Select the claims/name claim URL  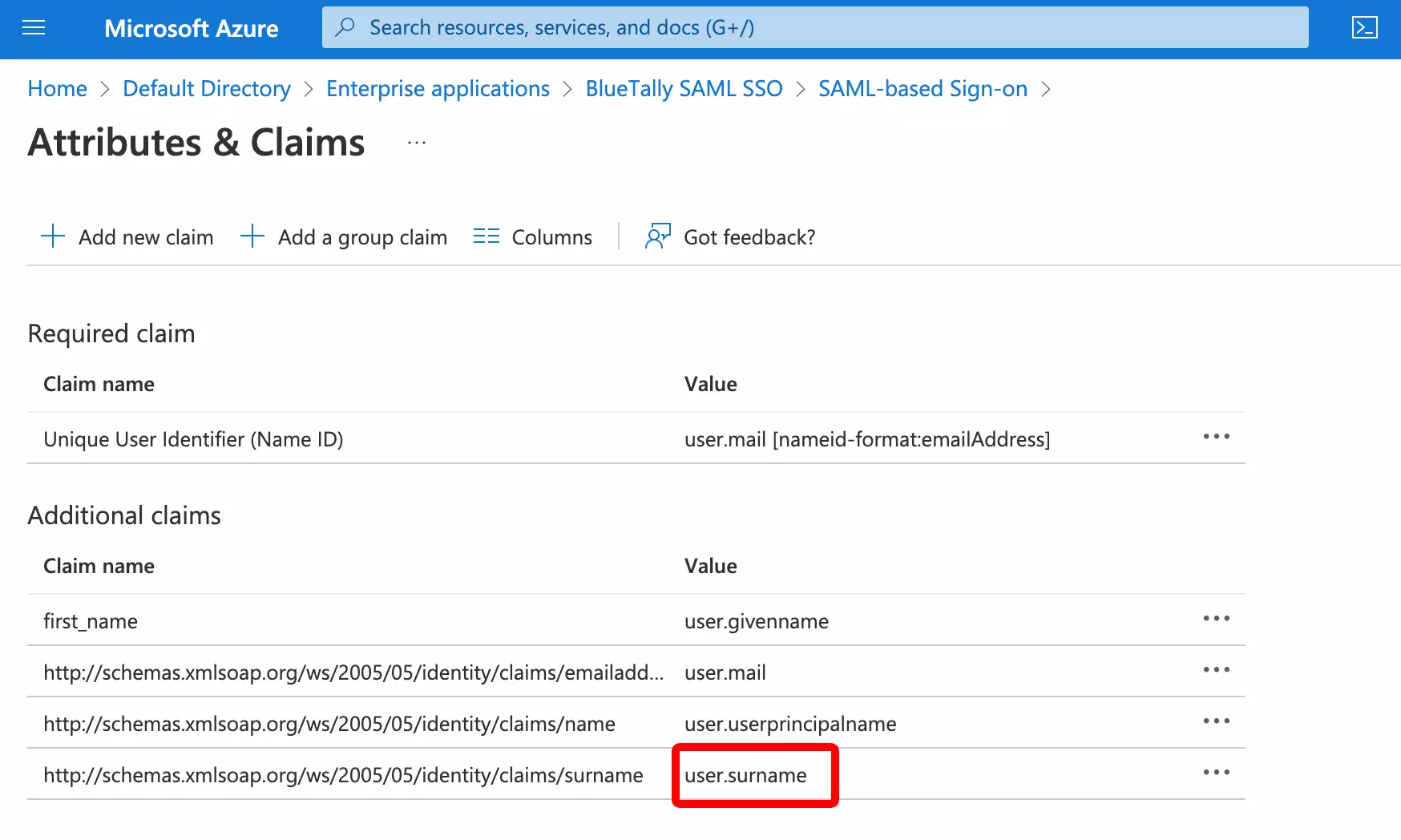pyautogui.click(x=329, y=724)
